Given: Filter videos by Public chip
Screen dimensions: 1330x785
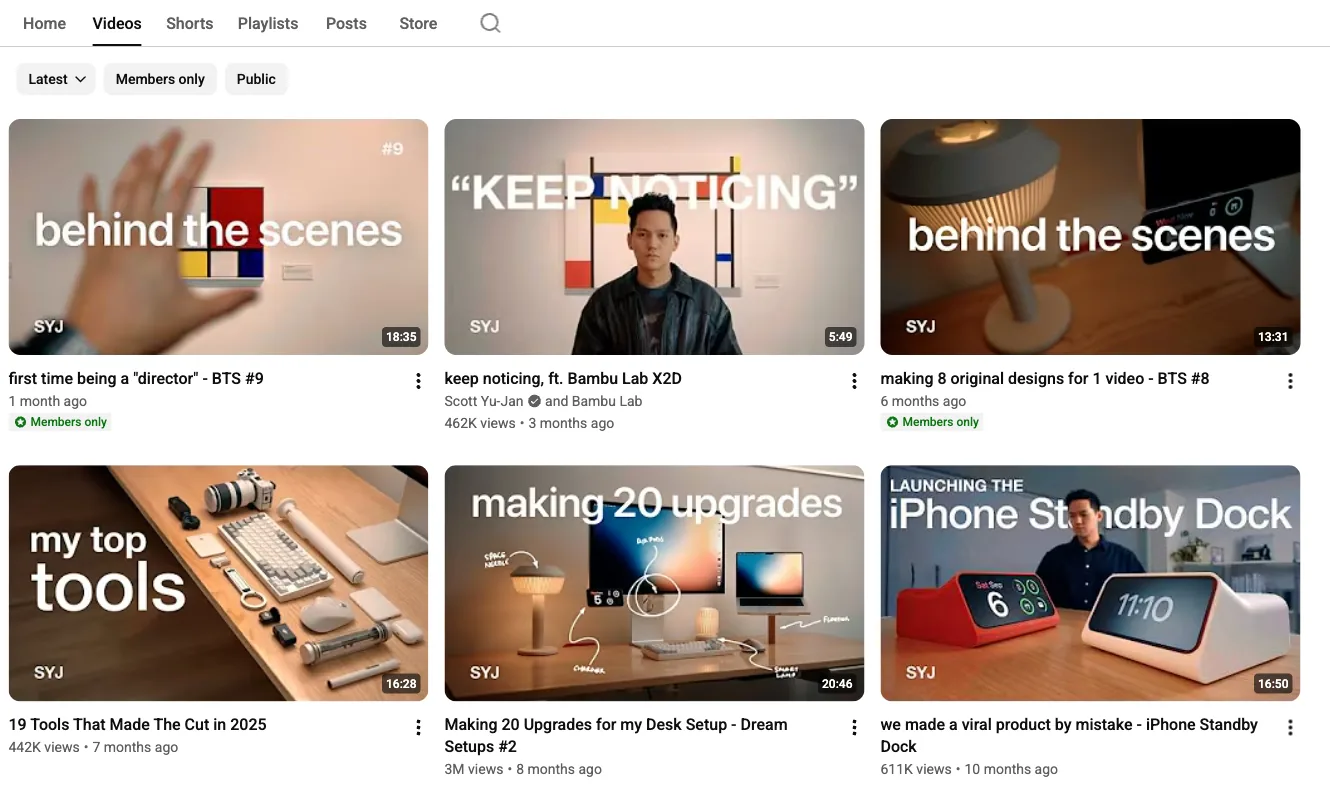Looking at the screenshot, I should pos(256,79).
